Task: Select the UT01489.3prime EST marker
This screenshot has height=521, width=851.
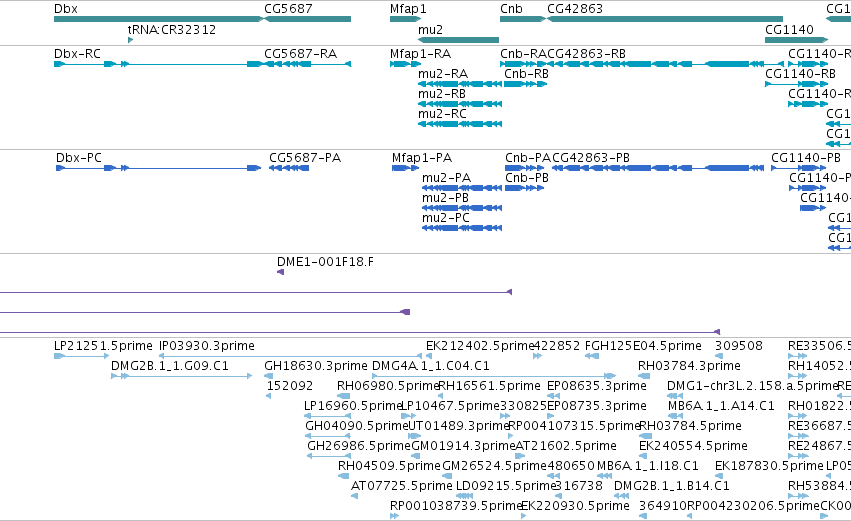Action: (x=415, y=436)
